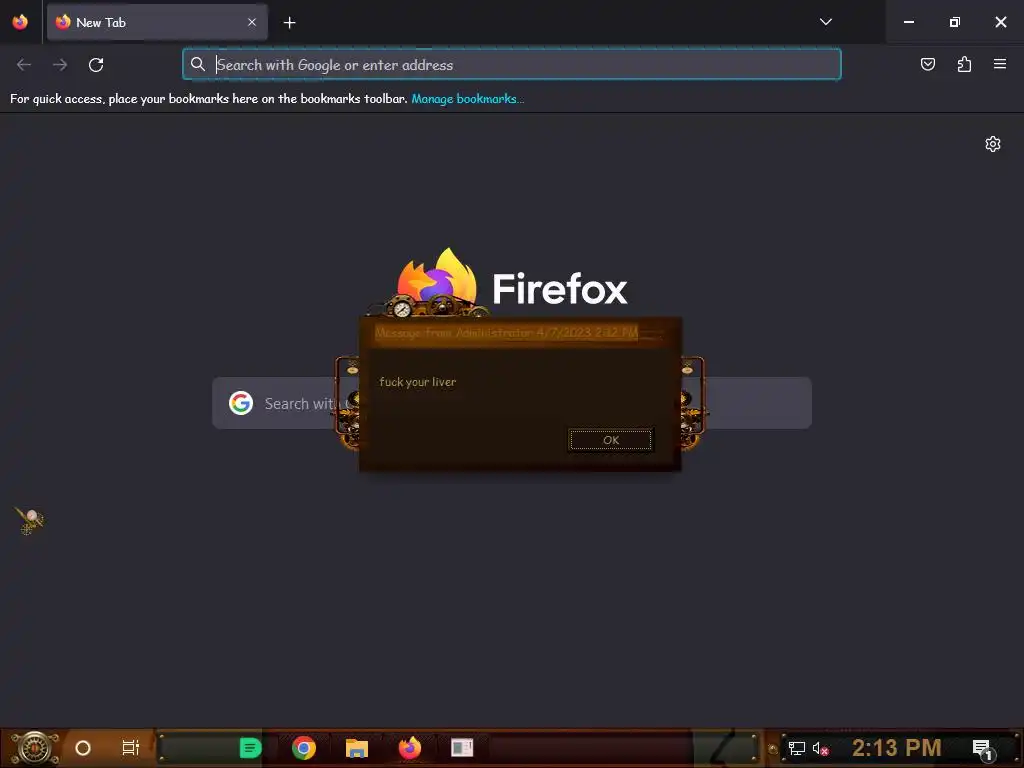
Task: Focus the address bar search field
Action: (x=512, y=65)
